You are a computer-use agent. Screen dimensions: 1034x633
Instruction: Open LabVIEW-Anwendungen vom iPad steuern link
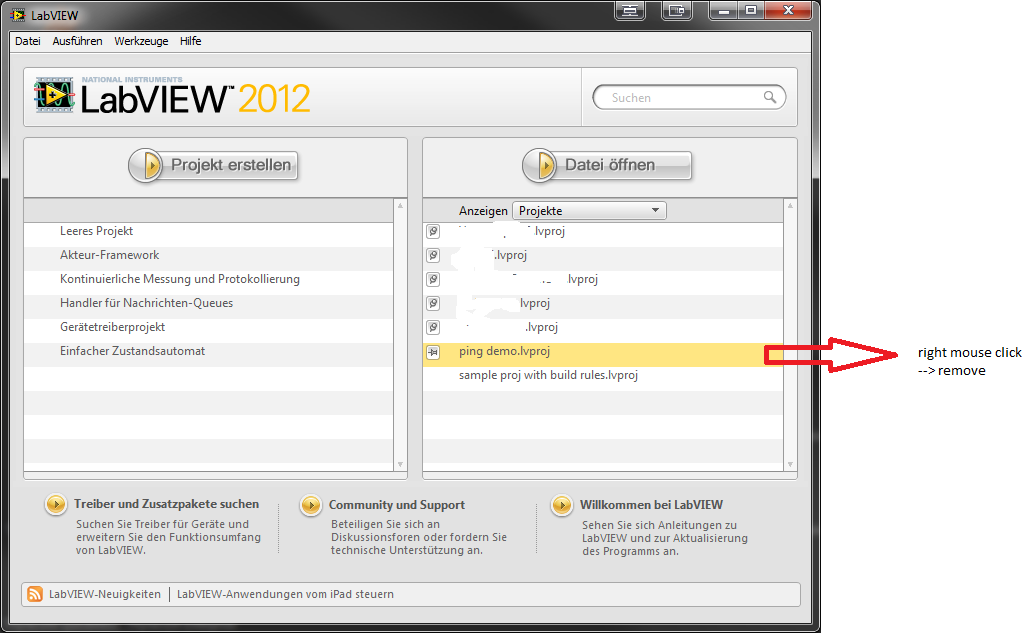[x=285, y=594]
